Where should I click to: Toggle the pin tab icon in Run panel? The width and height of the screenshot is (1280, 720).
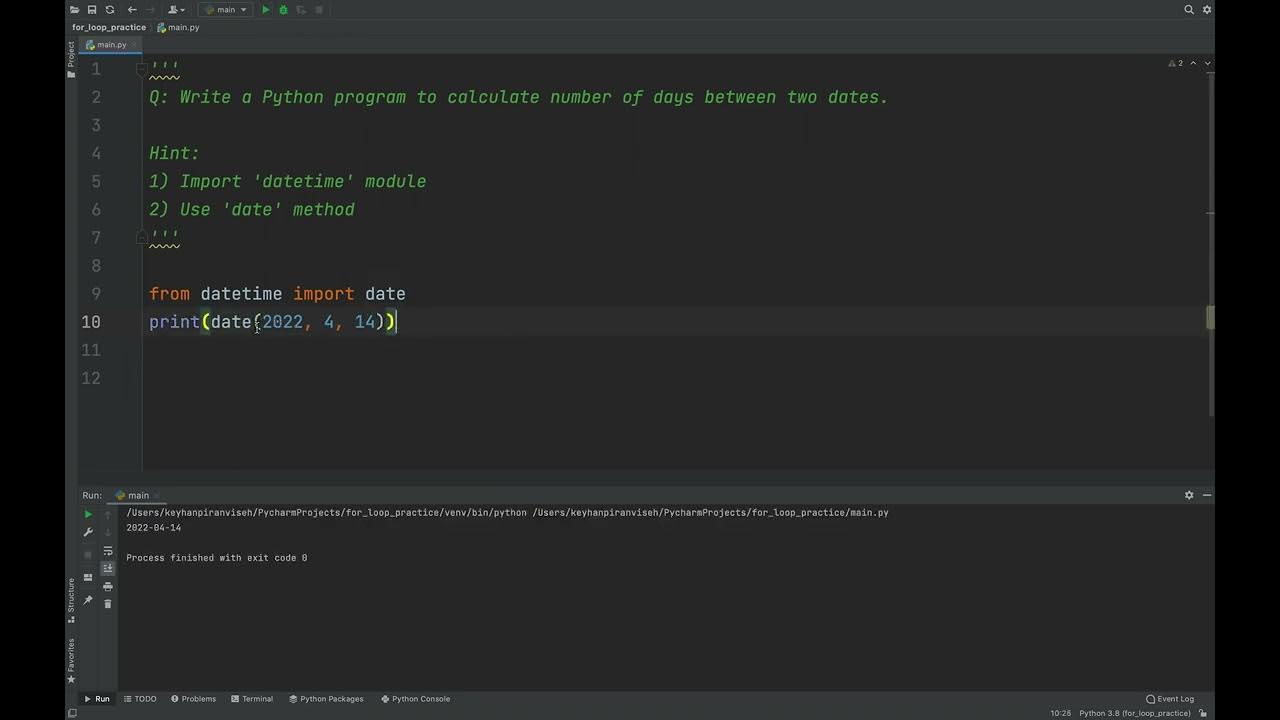88,600
